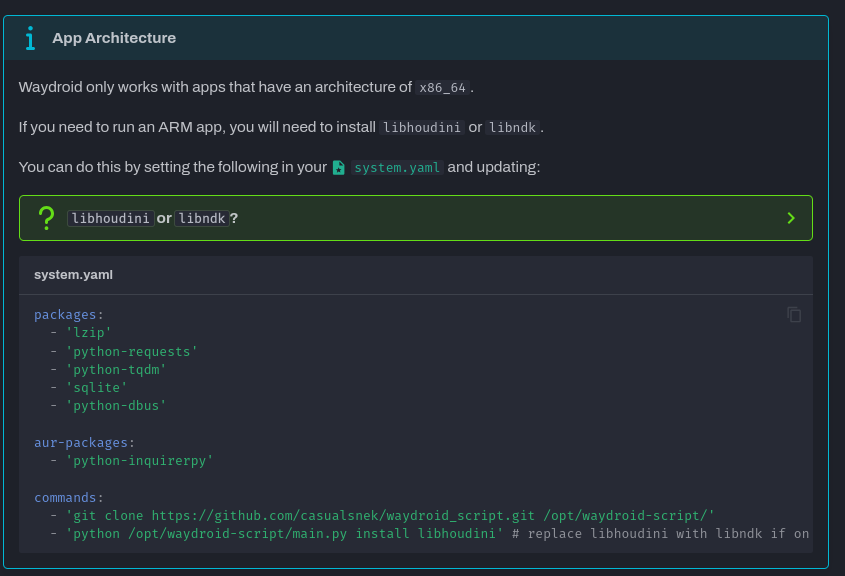Open the inline system.yaml file link
This screenshot has width=845, height=576.
pyautogui.click(x=397, y=168)
